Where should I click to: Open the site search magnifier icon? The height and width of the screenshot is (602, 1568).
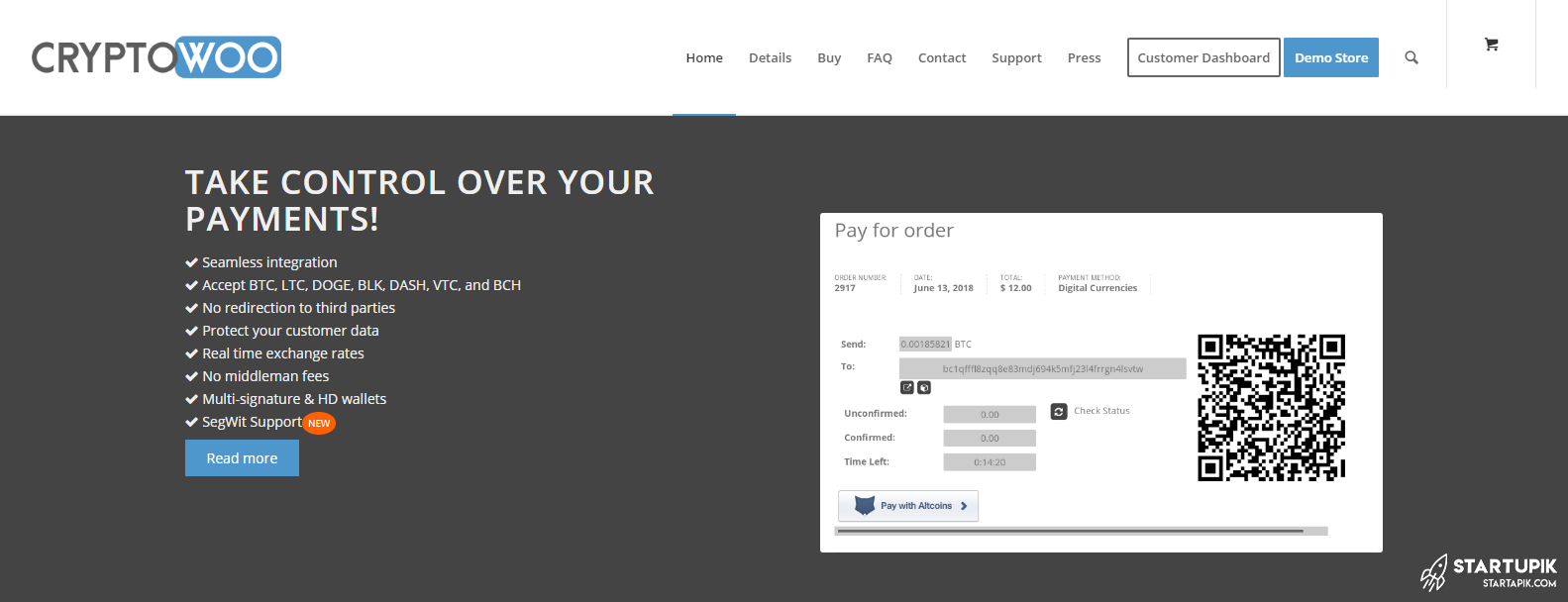pyautogui.click(x=1411, y=57)
